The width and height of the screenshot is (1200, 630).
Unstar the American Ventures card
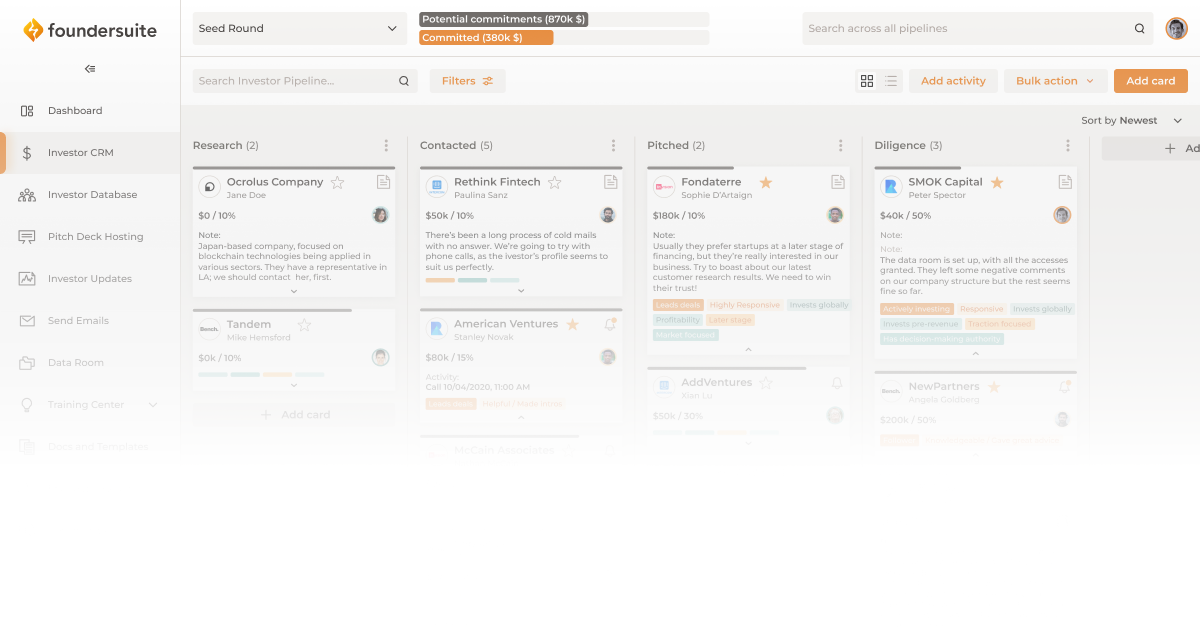[x=573, y=325]
